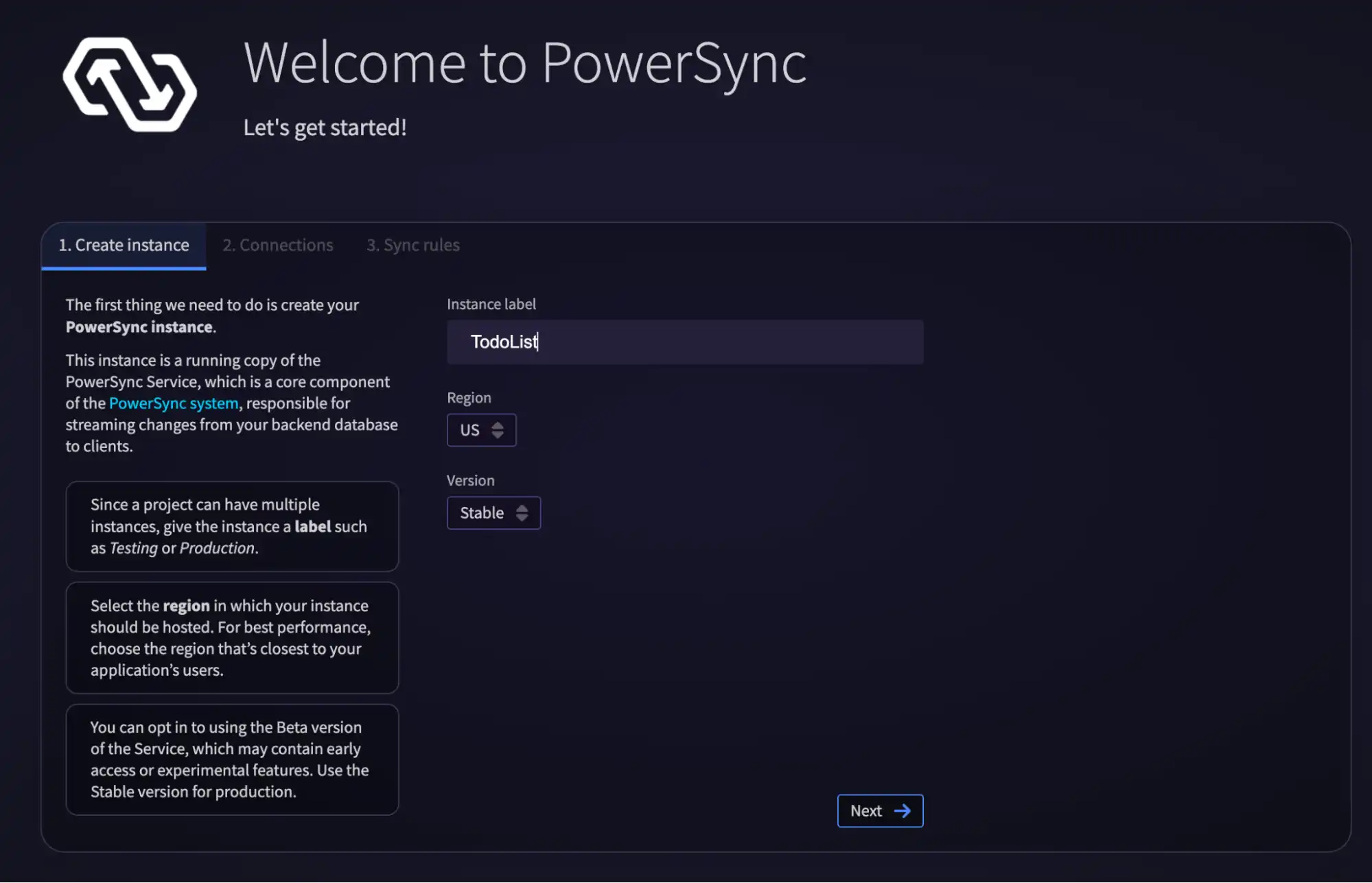This screenshot has height=883, width=1372.
Task: Open the PowerSync system link
Action: pos(172,403)
